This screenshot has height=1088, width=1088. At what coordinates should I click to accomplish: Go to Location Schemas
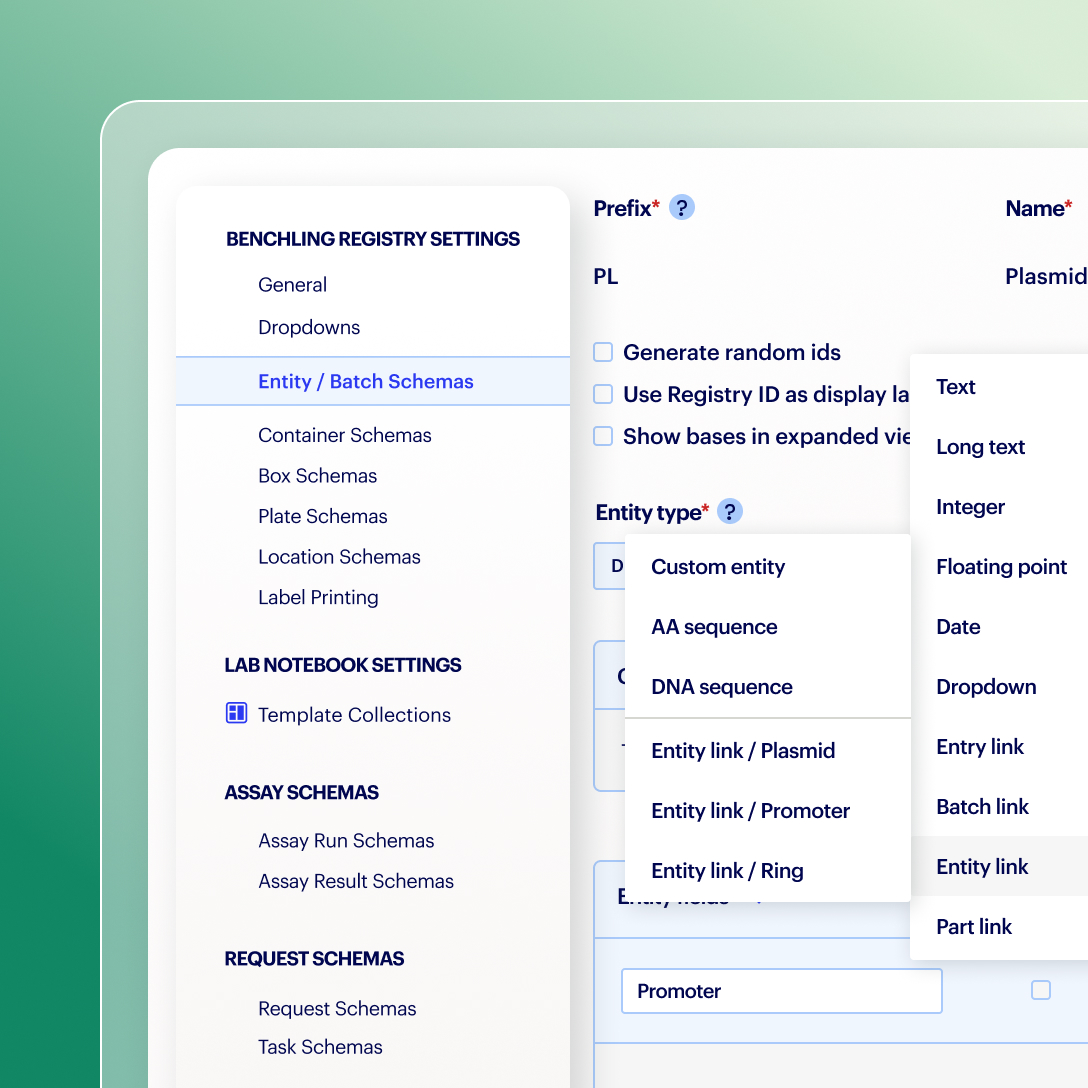339,557
